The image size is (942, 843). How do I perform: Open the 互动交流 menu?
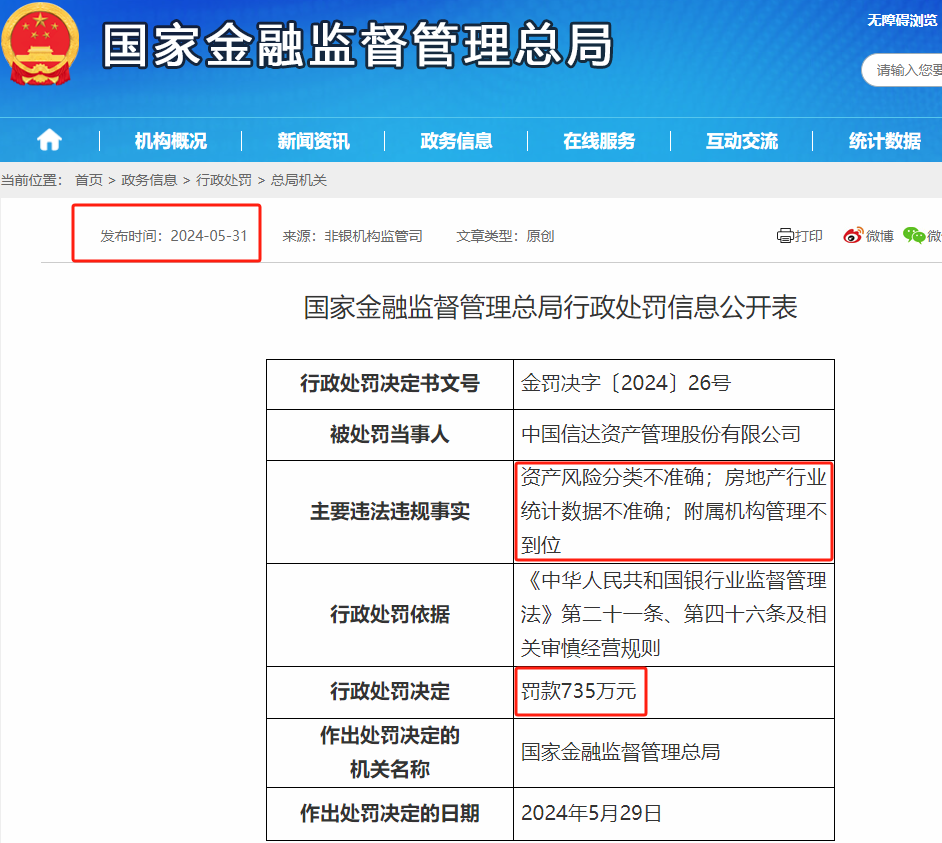(741, 140)
